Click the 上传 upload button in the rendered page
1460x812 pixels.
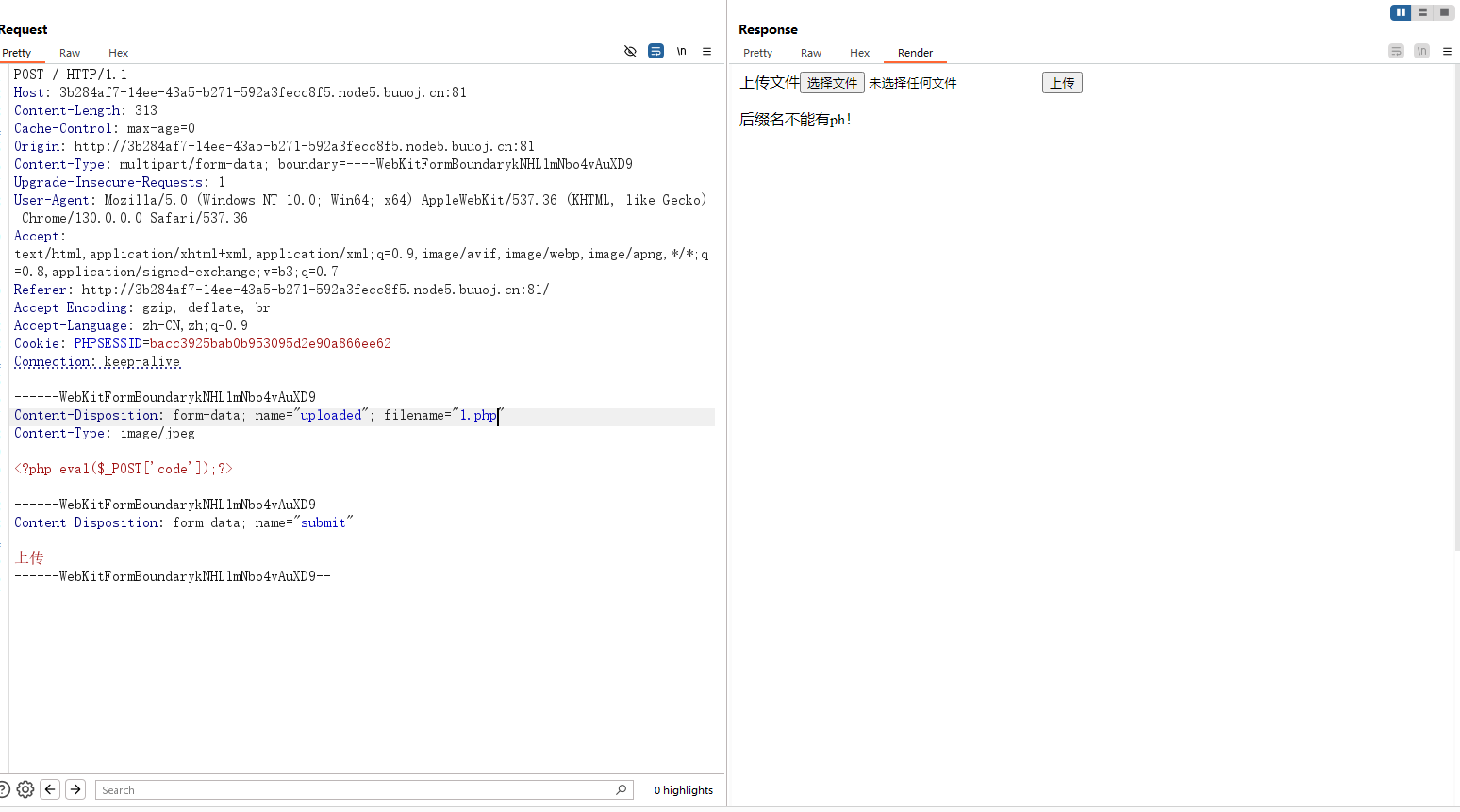[x=1062, y=82]
